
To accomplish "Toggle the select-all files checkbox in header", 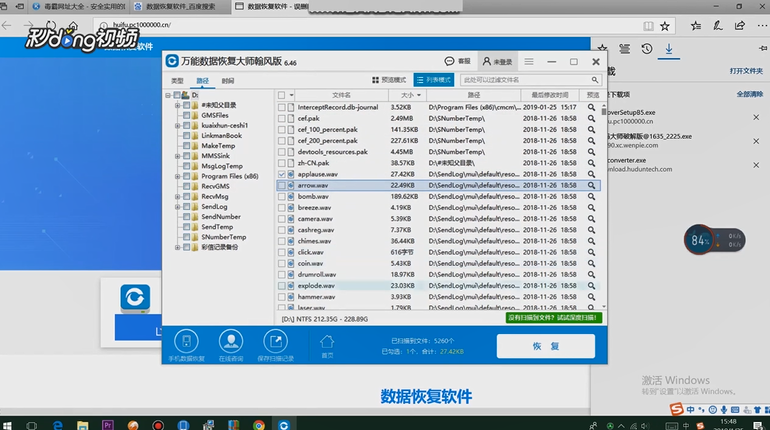I will point(281,95).
